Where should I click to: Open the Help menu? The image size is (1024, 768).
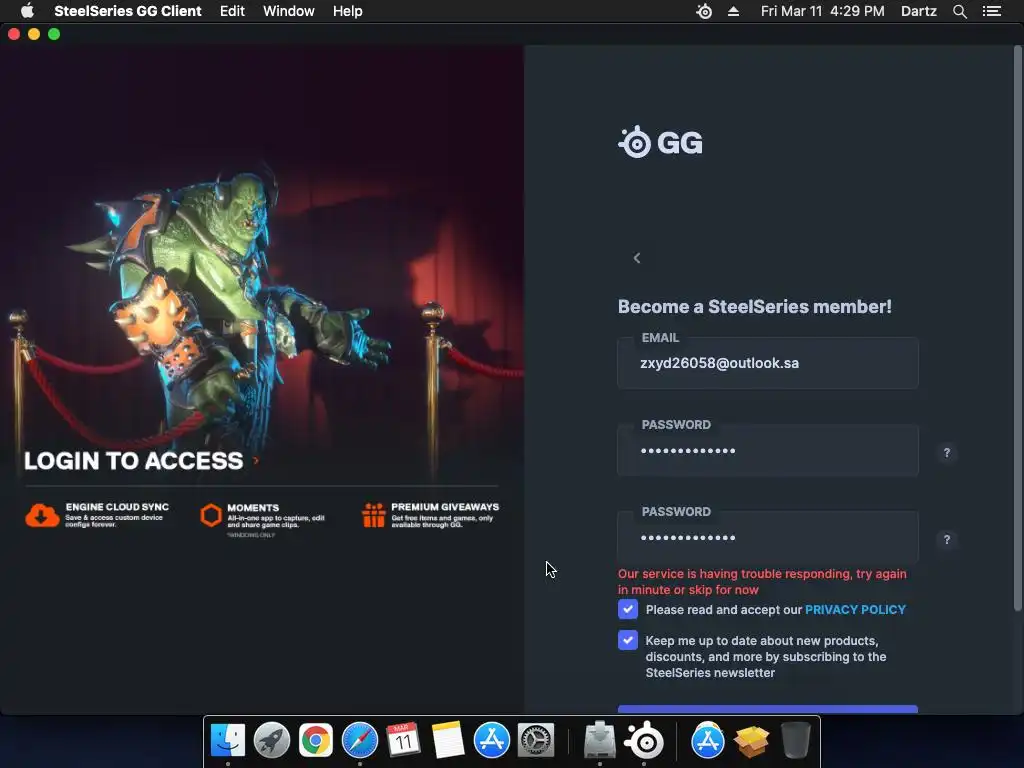click(347, 11)
